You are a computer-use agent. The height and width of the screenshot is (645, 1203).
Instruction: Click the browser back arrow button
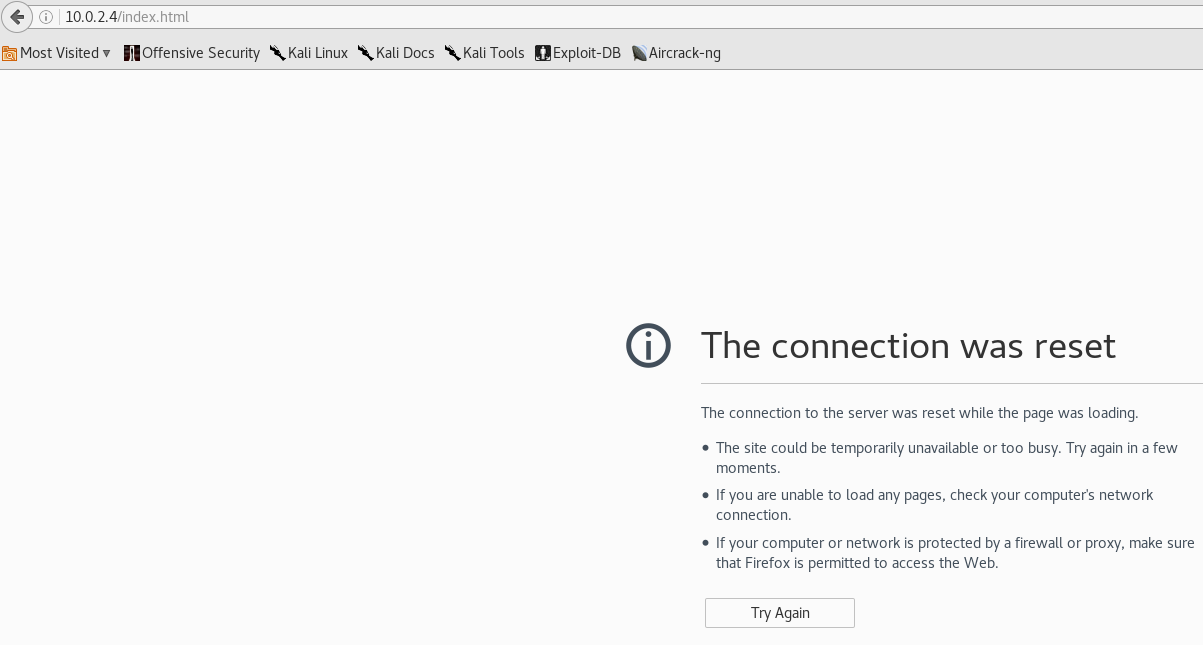coord(17,17)
